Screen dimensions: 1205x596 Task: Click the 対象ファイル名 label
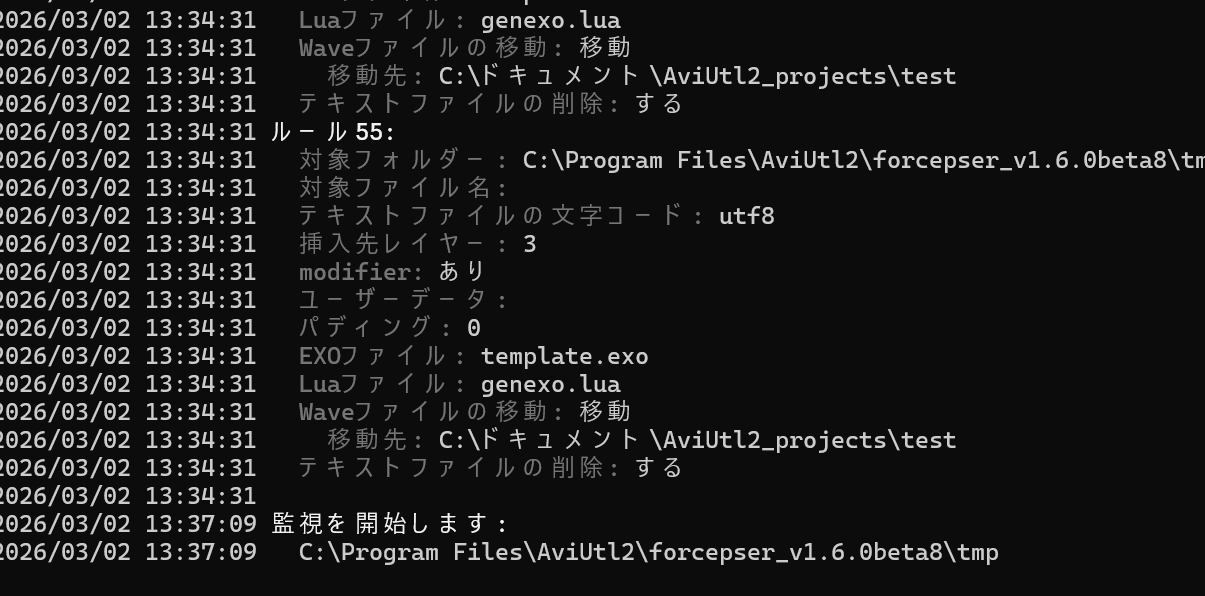[404, 188]
